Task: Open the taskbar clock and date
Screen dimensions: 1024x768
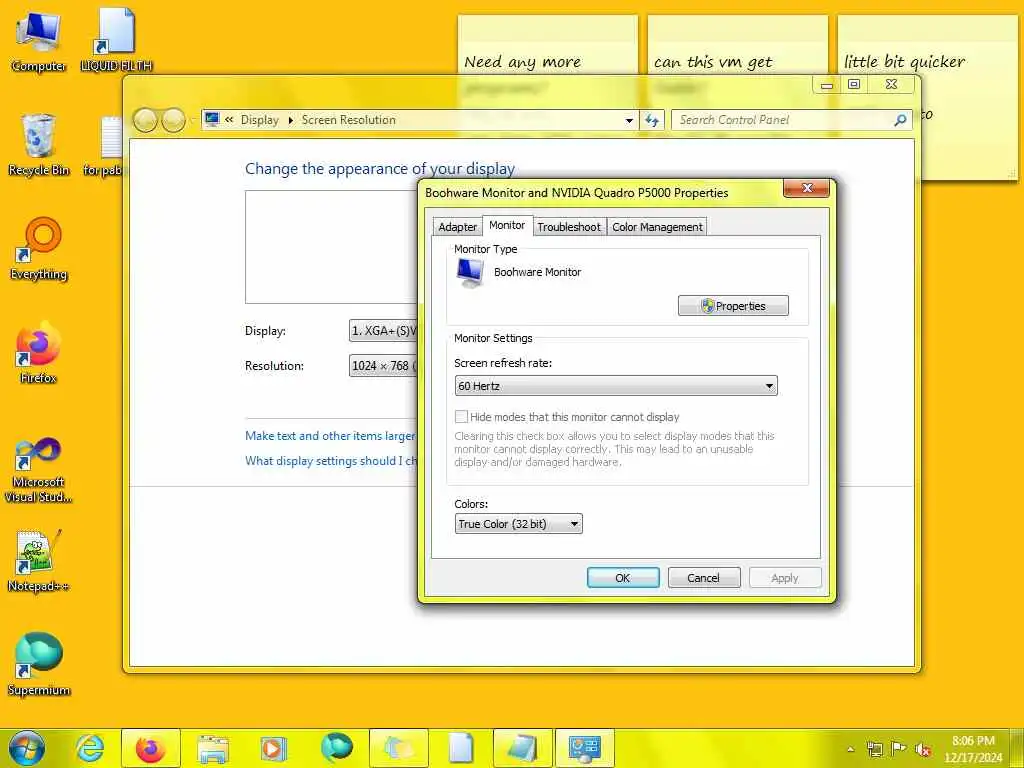Action: 973,749
